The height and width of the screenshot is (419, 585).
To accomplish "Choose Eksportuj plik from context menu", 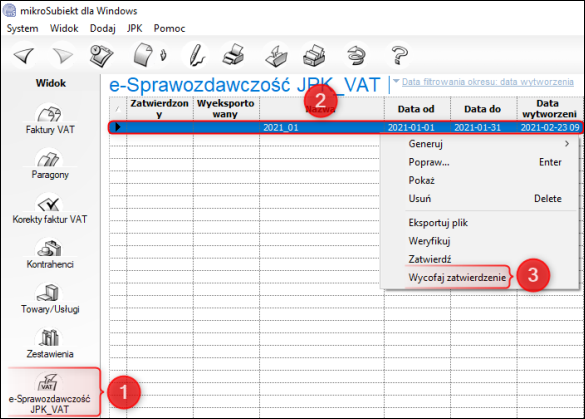I will tap(480, 223).
